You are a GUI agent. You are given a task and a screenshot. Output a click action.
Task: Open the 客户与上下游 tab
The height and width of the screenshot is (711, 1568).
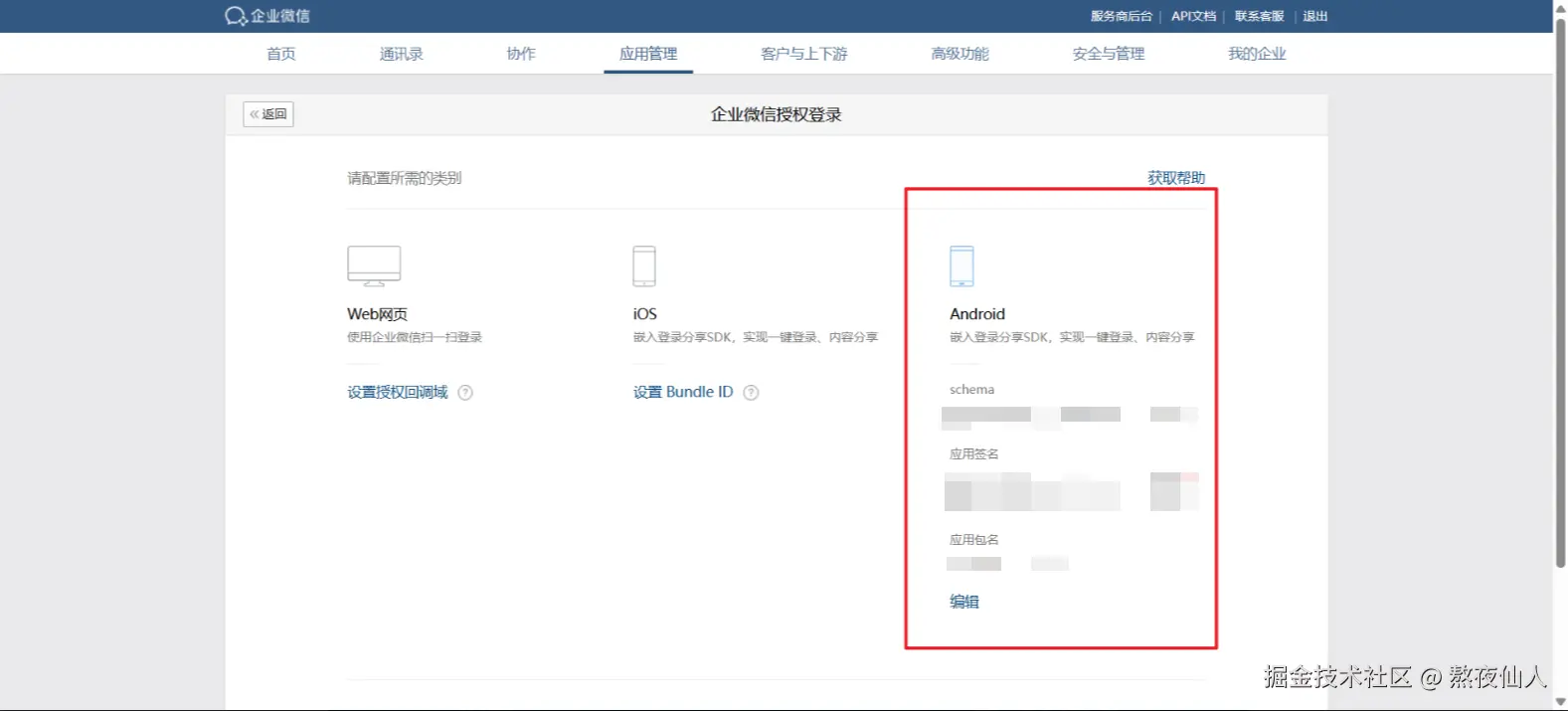pyautogui.click(x=804, y=54)
